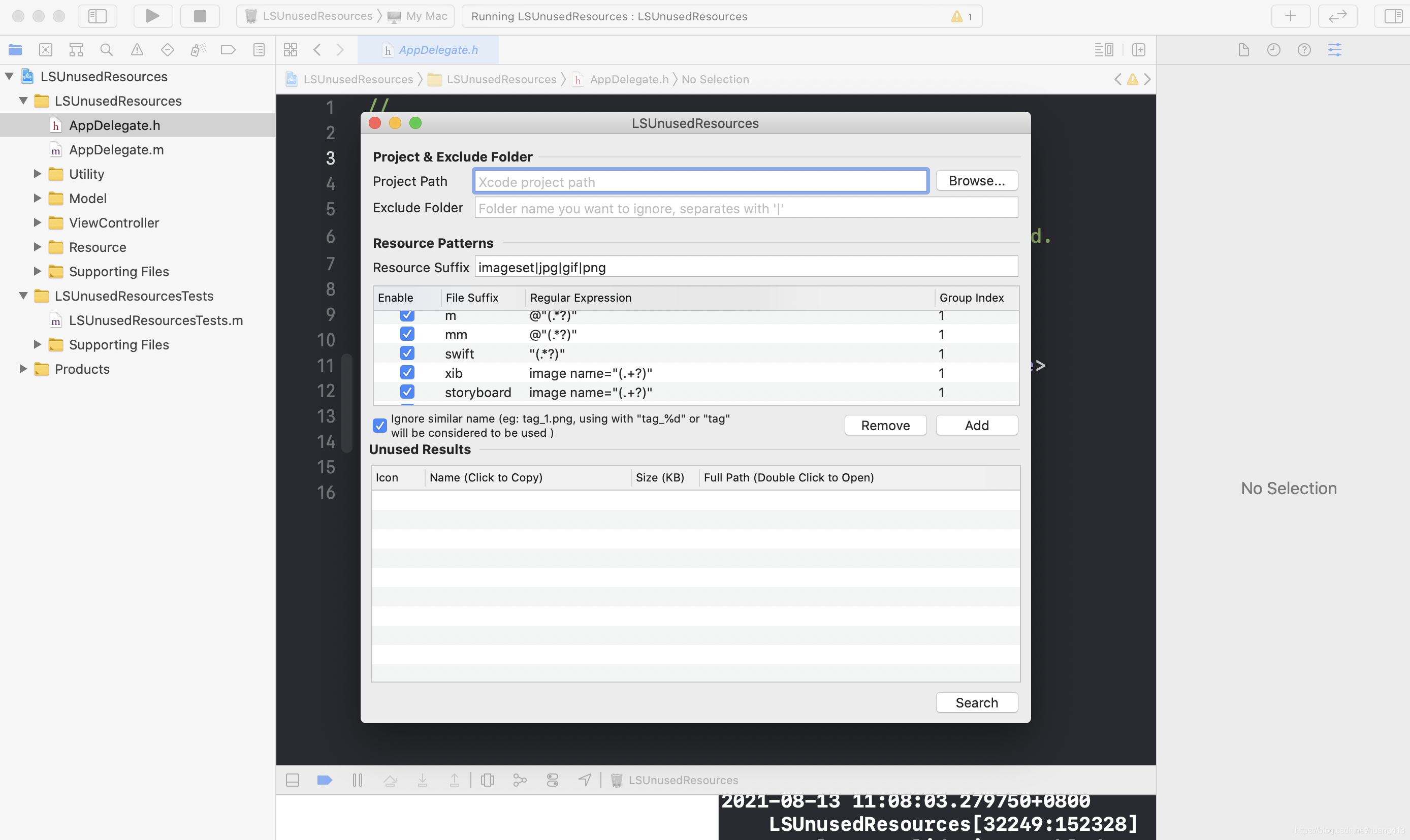Open the Issue navigator warning icon
The image size is (1410, 840).
(x=137, y=50)
